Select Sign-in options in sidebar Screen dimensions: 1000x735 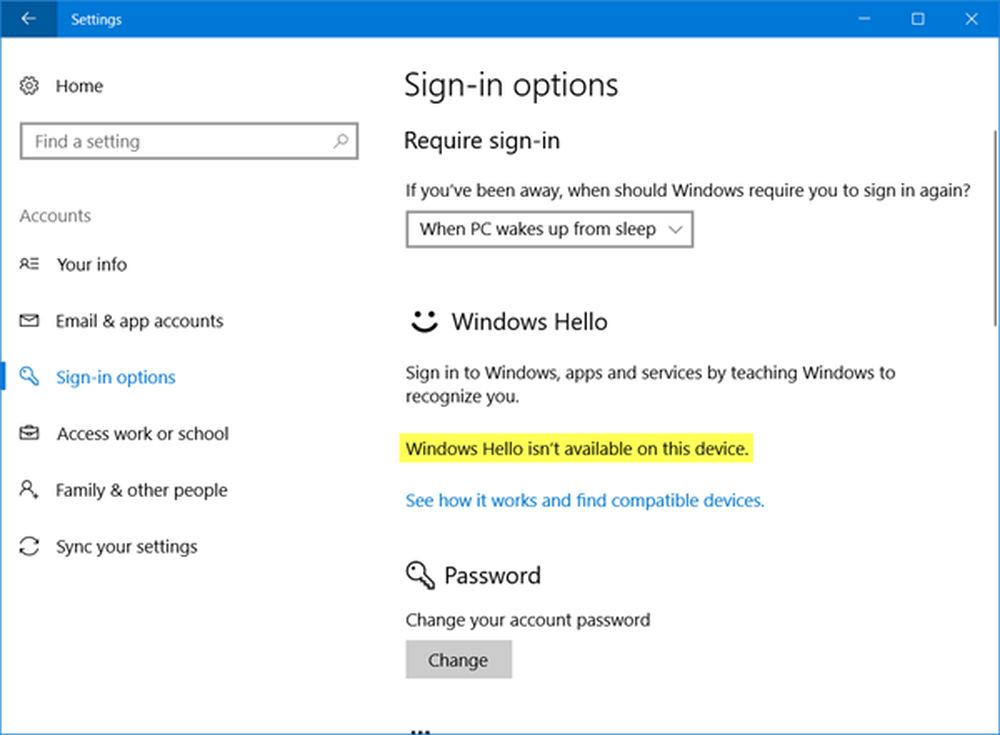click(115, 377)
